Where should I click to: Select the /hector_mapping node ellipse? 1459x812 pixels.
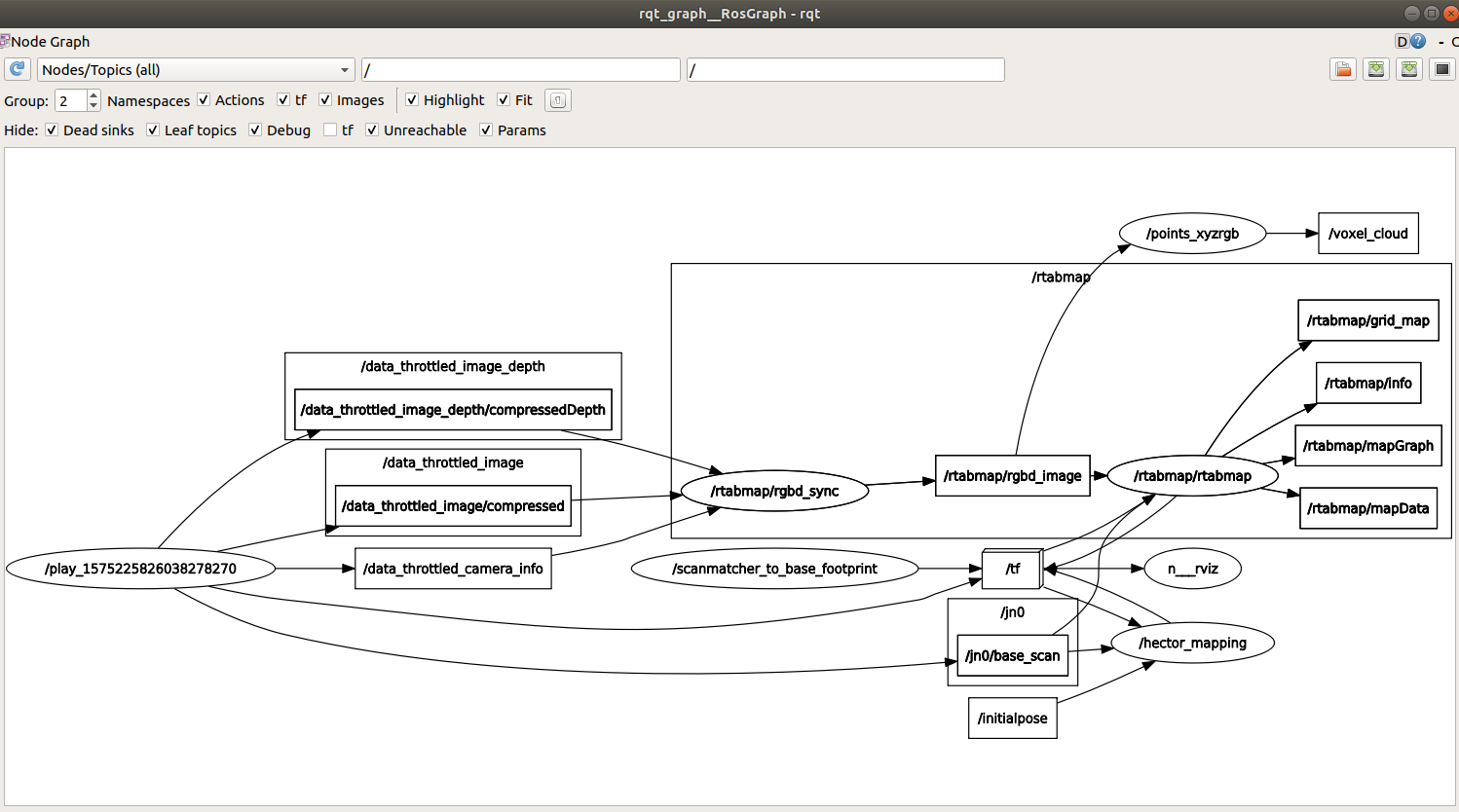(x=1192, y=643)
